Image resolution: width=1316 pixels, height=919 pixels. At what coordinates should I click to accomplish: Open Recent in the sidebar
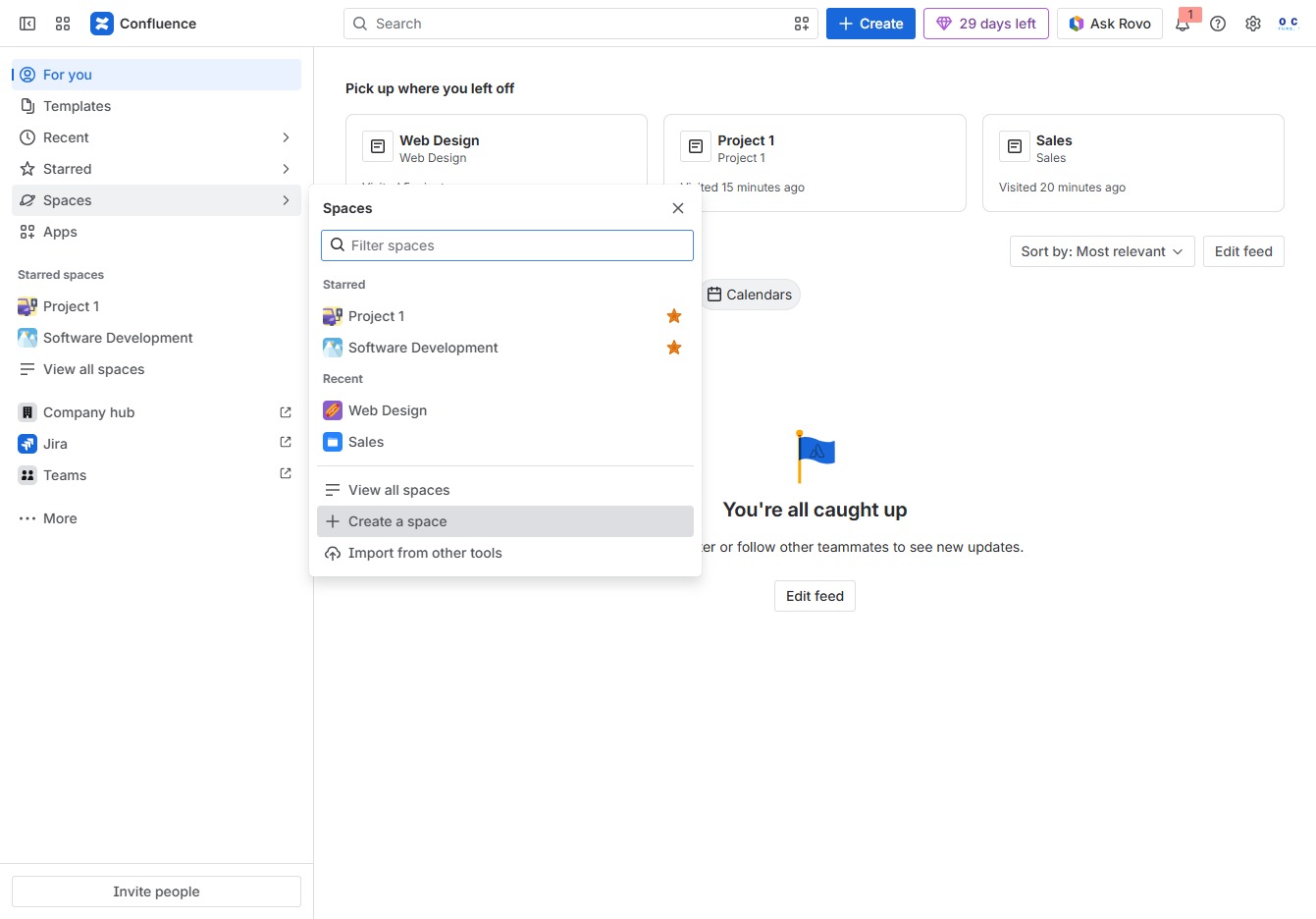(156, 137)
